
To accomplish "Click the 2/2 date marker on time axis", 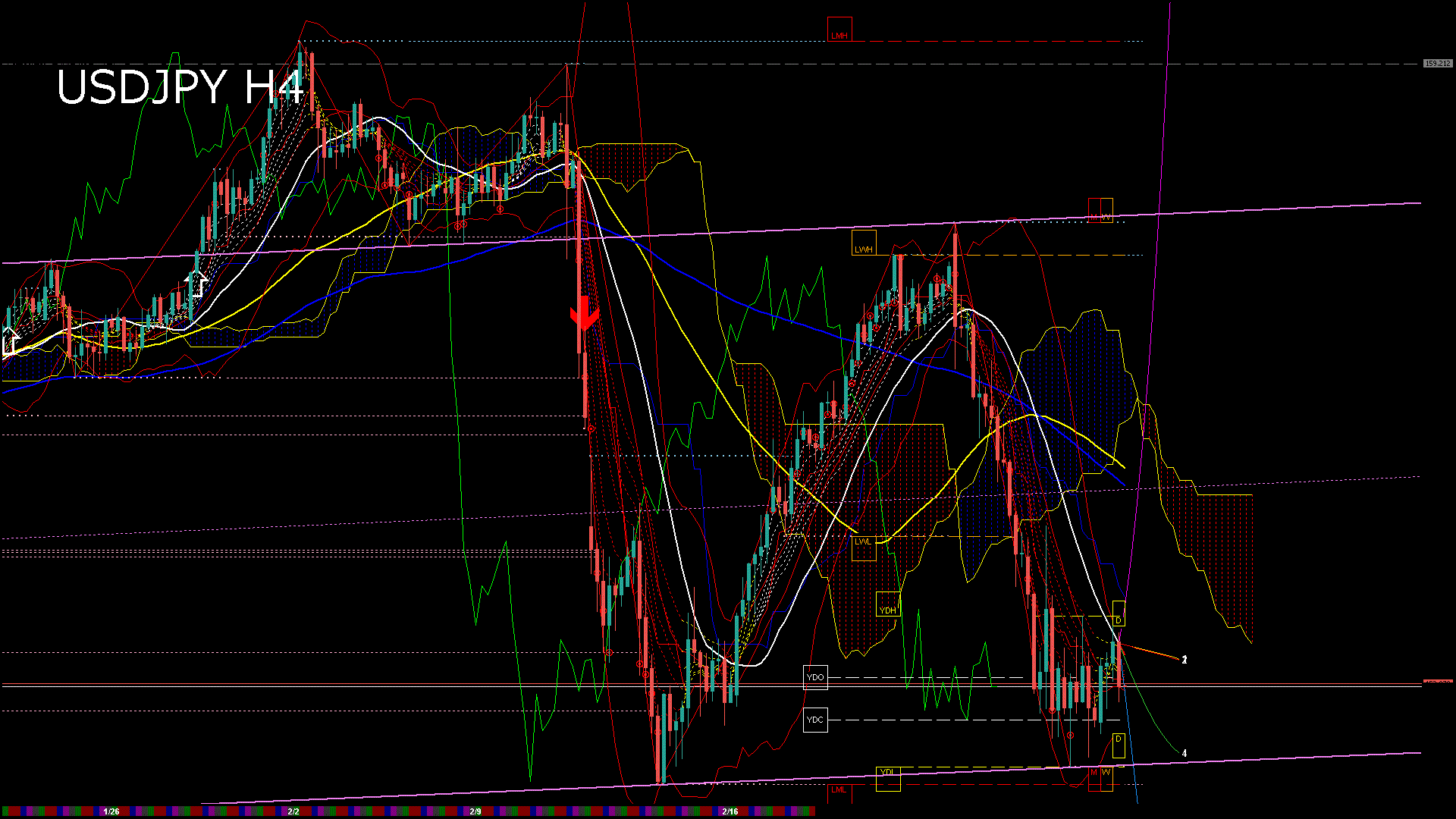I will [x=293, y=811].
